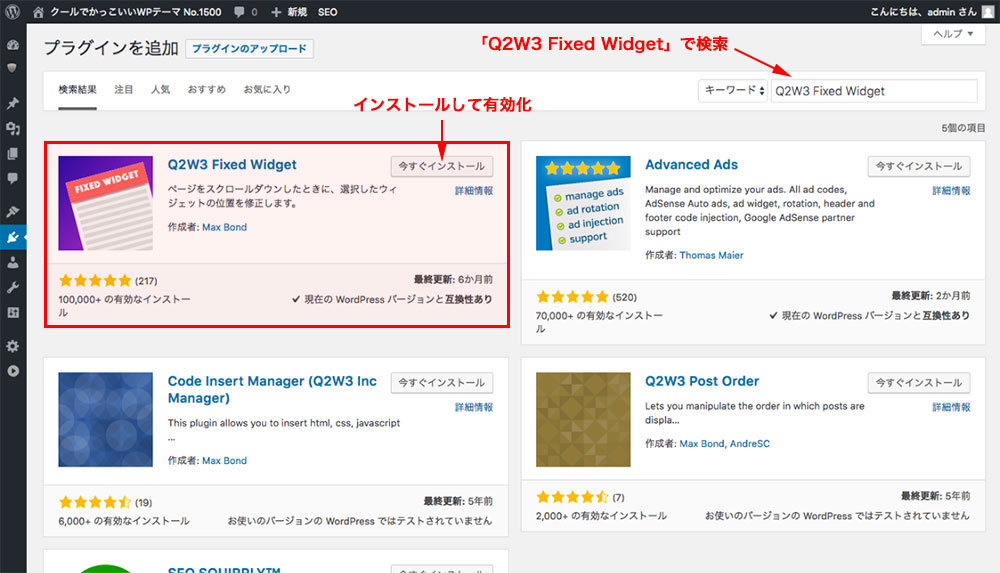The width and height of the screenshot is (1000, 573).
Task: Open Max Bond author link of Q2W3 Fixed Widget
Action: (224, 227)
